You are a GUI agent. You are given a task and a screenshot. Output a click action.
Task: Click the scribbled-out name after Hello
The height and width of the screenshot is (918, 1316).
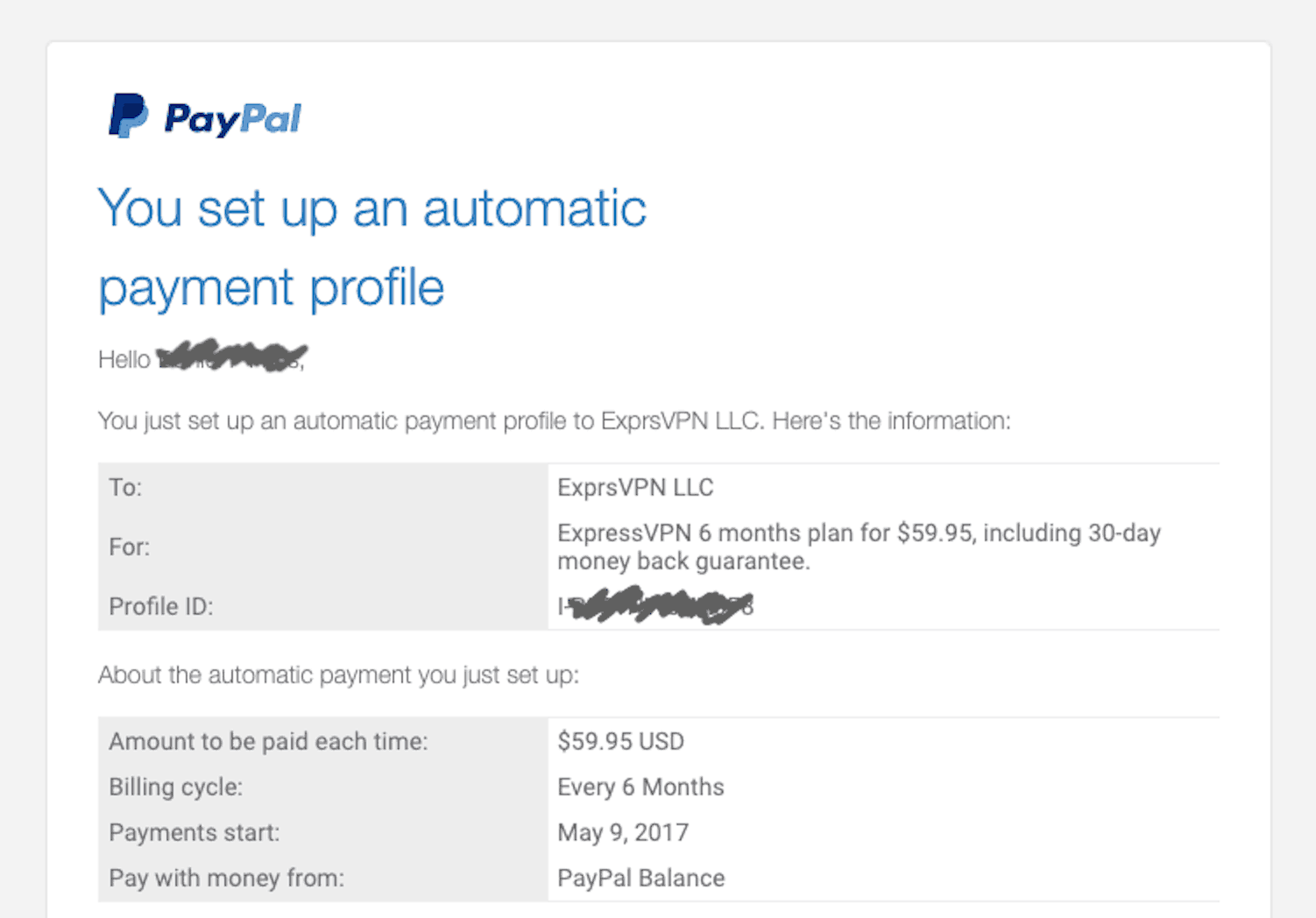231,356
